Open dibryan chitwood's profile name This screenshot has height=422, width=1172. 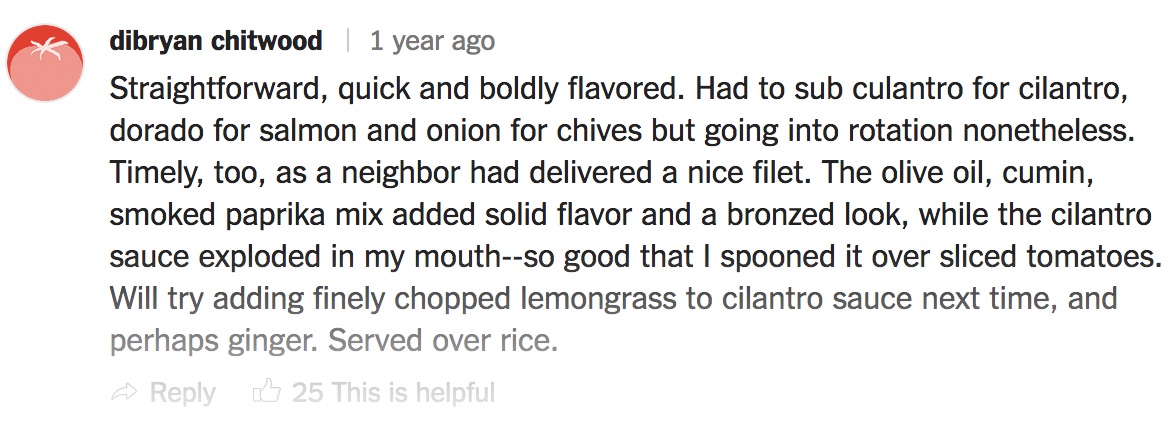(215, 41)
